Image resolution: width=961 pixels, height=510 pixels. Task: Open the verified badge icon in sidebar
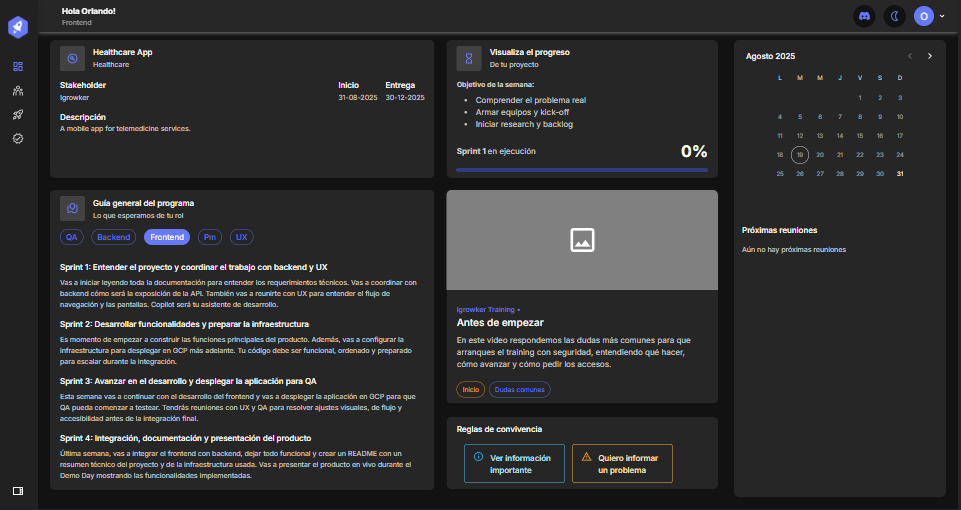coord(18,138)
